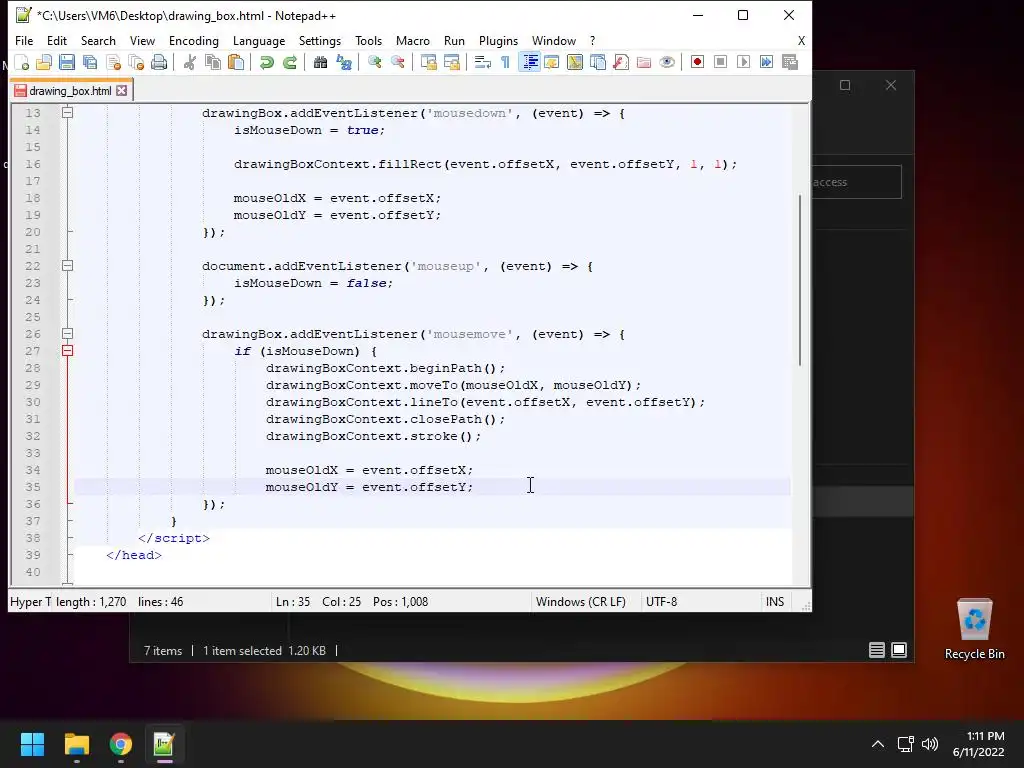Click the 'drawingBoxContext.stroke();' code line

tap(373, 436)
